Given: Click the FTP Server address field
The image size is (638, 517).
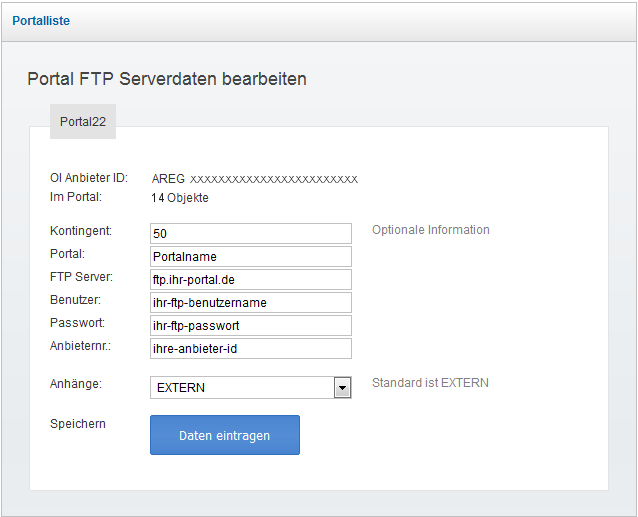Looking at the screenshot, I should tap(250, 279).
